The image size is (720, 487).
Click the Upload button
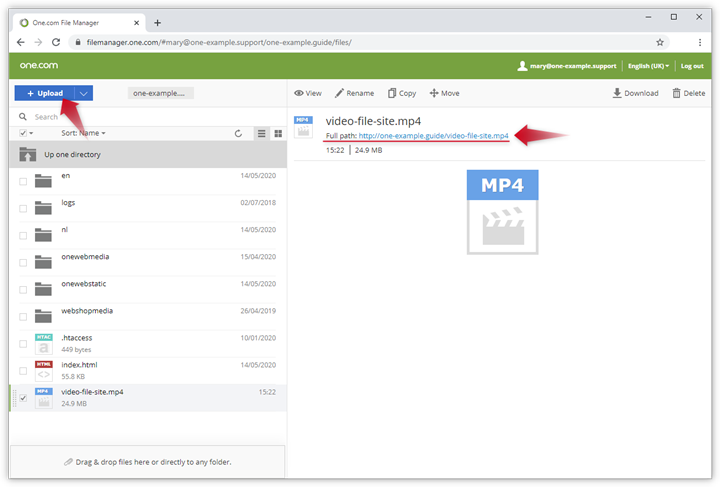tap(45, 93)
